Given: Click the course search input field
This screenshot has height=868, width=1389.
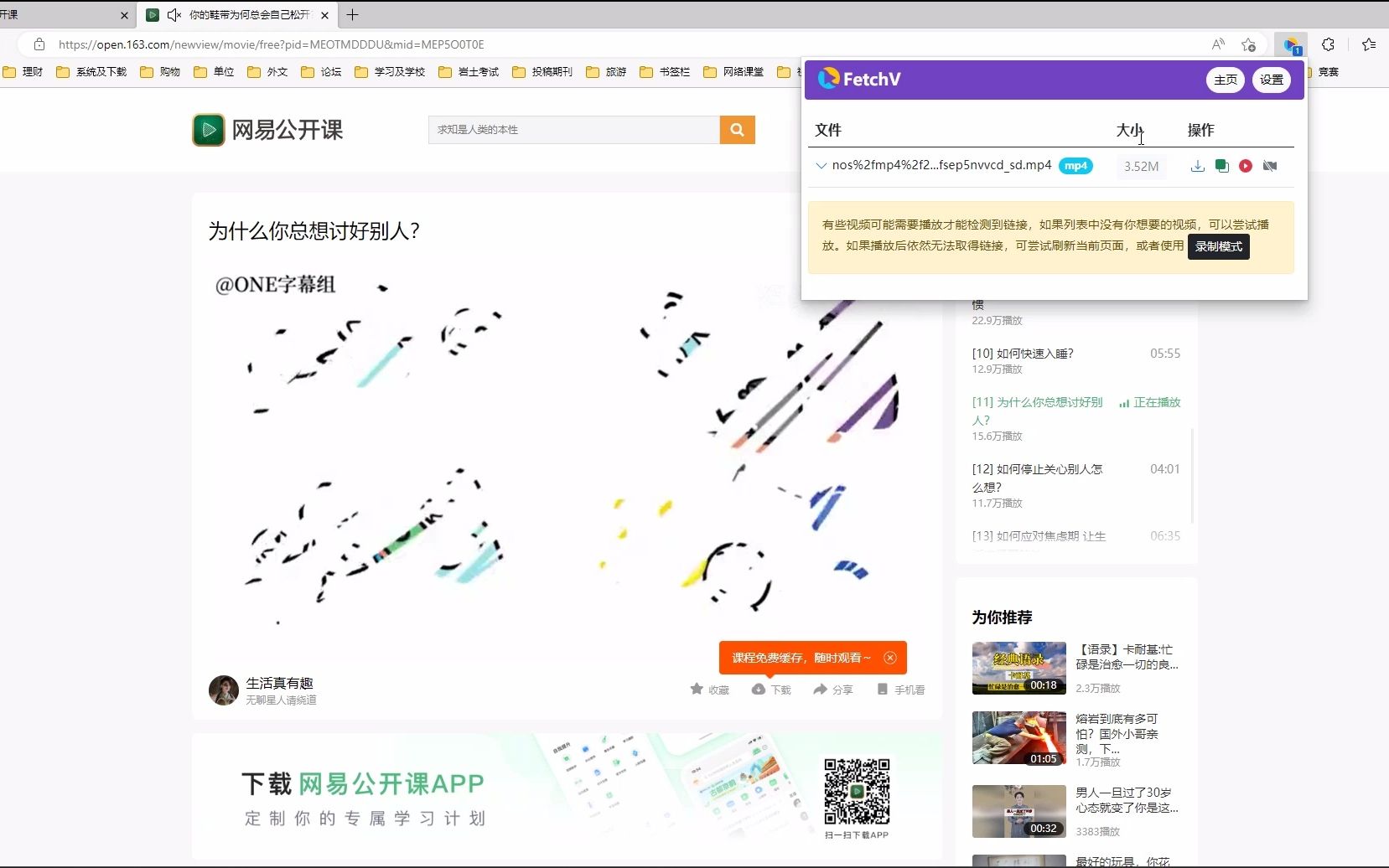Looking at the screenshot, I should tap(573, 130).
